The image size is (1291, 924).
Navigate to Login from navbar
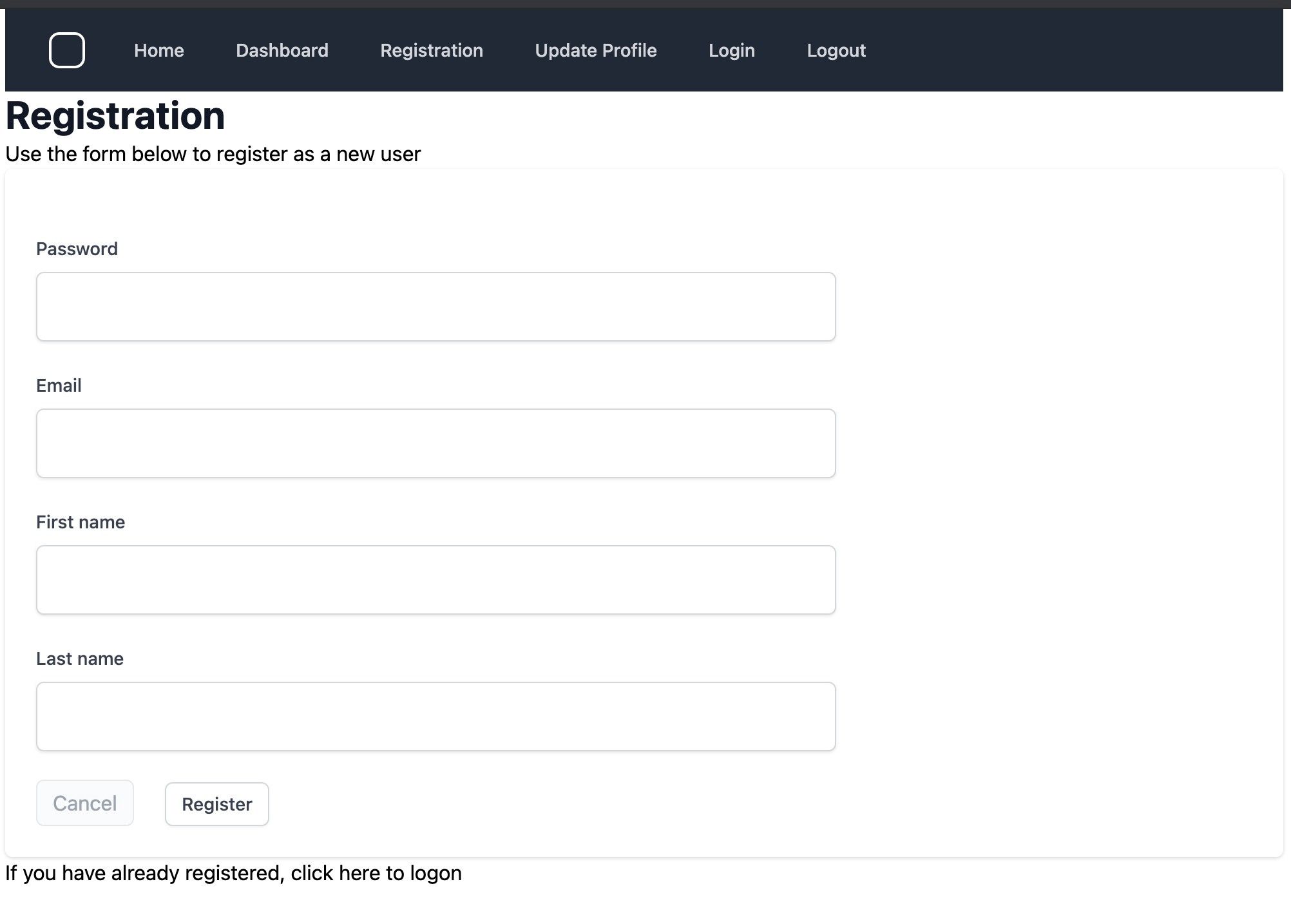pyautogui.click(x=732, y=50)
